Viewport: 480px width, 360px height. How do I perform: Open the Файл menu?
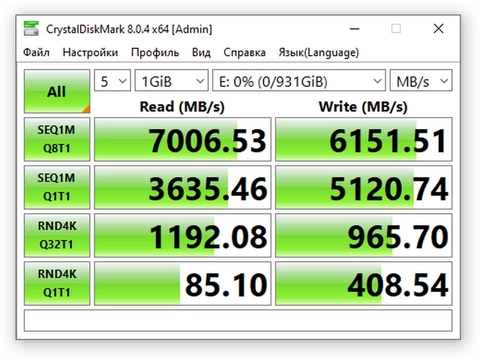36,52
